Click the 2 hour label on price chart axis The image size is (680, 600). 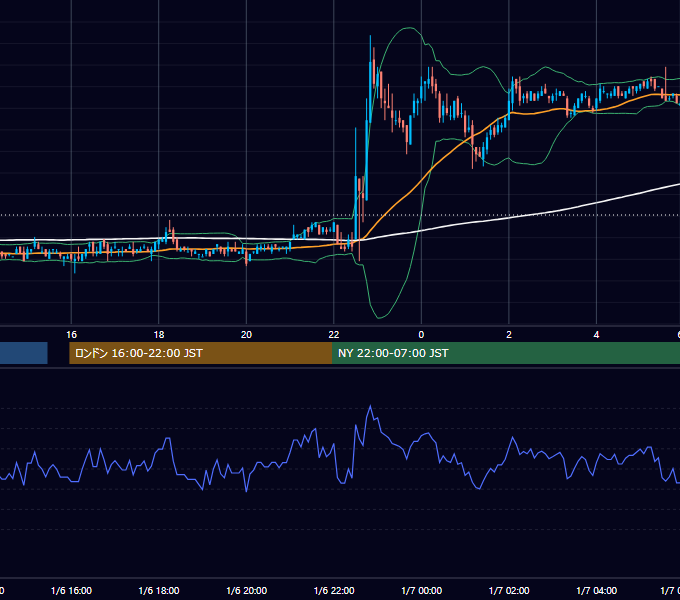[509, 335]
